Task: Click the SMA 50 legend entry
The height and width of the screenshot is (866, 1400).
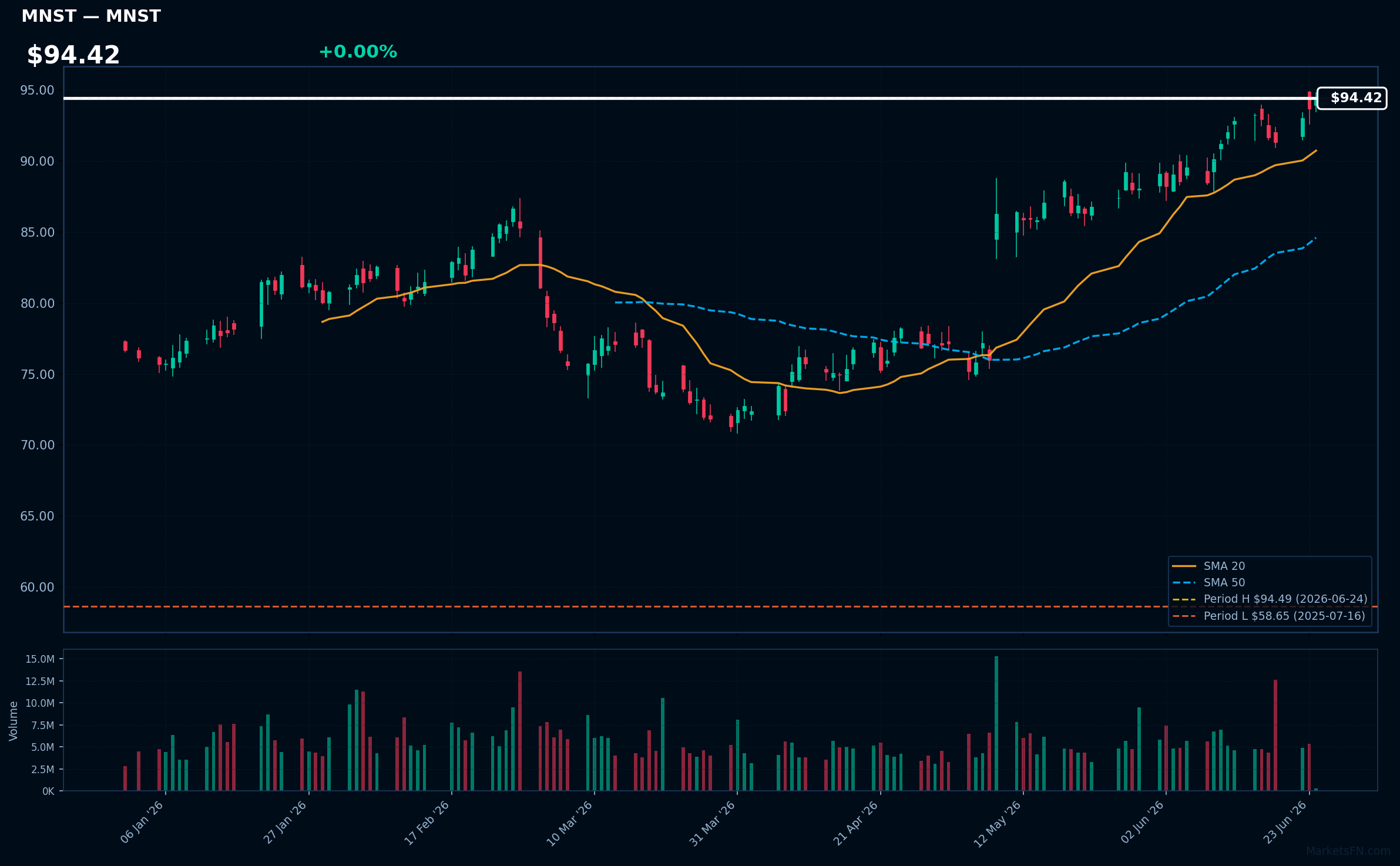Action: click(x=1208, y=582)
